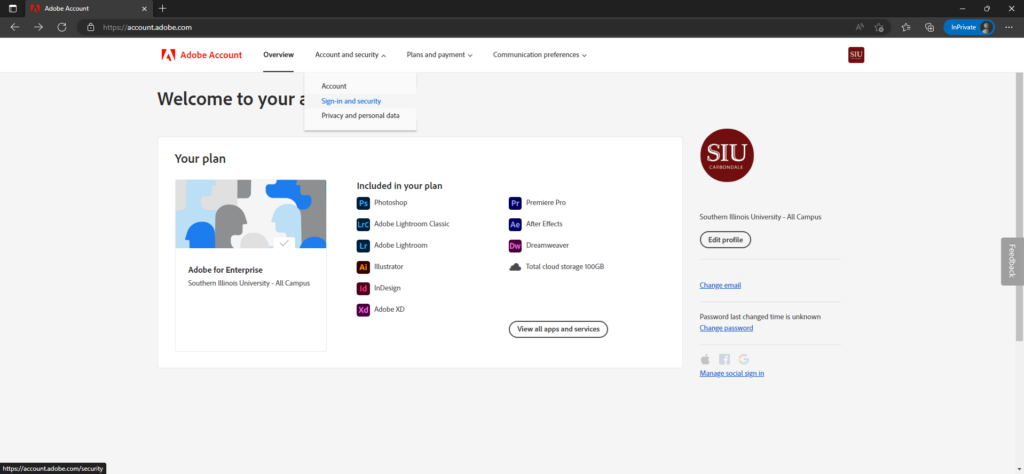Click the Your plan heading
The image size is (1024, 474).
(200, 159)
